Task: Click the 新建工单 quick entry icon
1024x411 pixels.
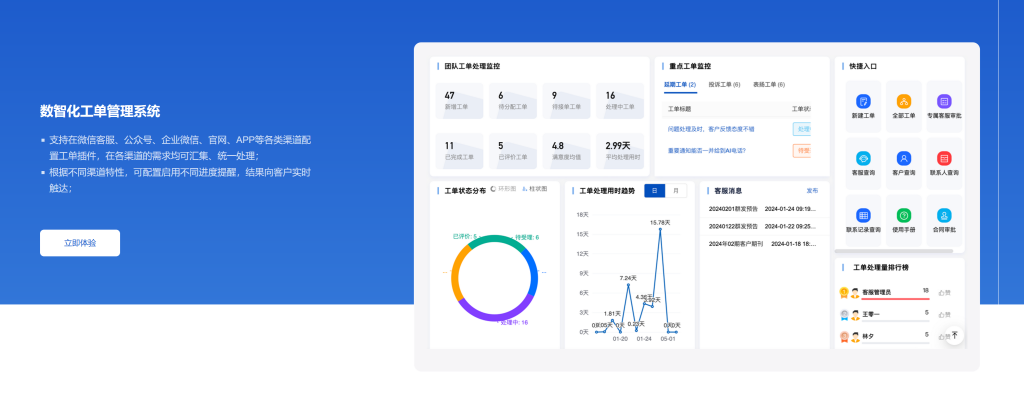Action: (863, 101)
